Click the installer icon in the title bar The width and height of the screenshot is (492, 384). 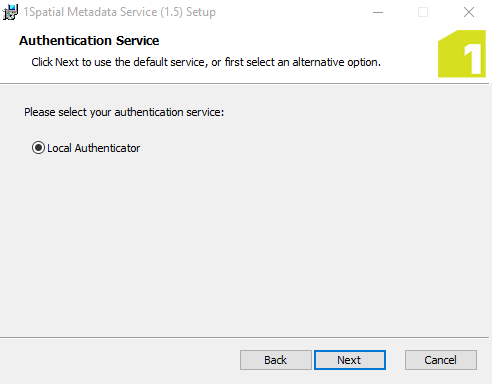[x=10, y=12]
